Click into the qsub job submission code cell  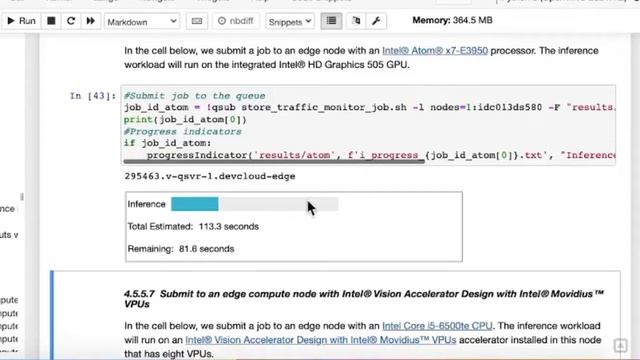pyautogui.click(x=368, y=125)
